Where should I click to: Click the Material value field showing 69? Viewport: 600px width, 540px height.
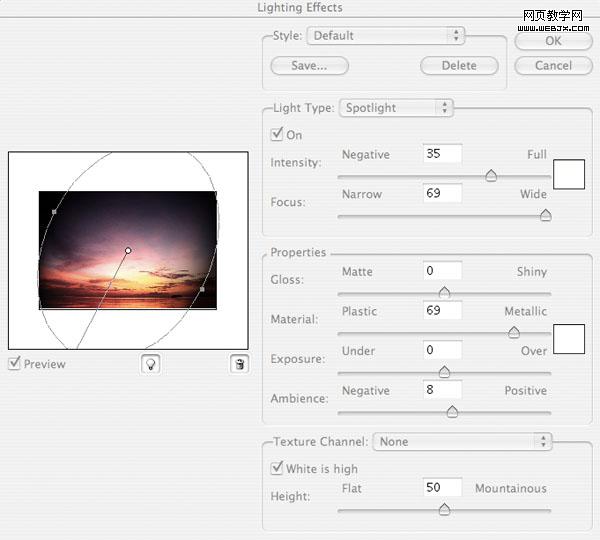pos(442,310)
